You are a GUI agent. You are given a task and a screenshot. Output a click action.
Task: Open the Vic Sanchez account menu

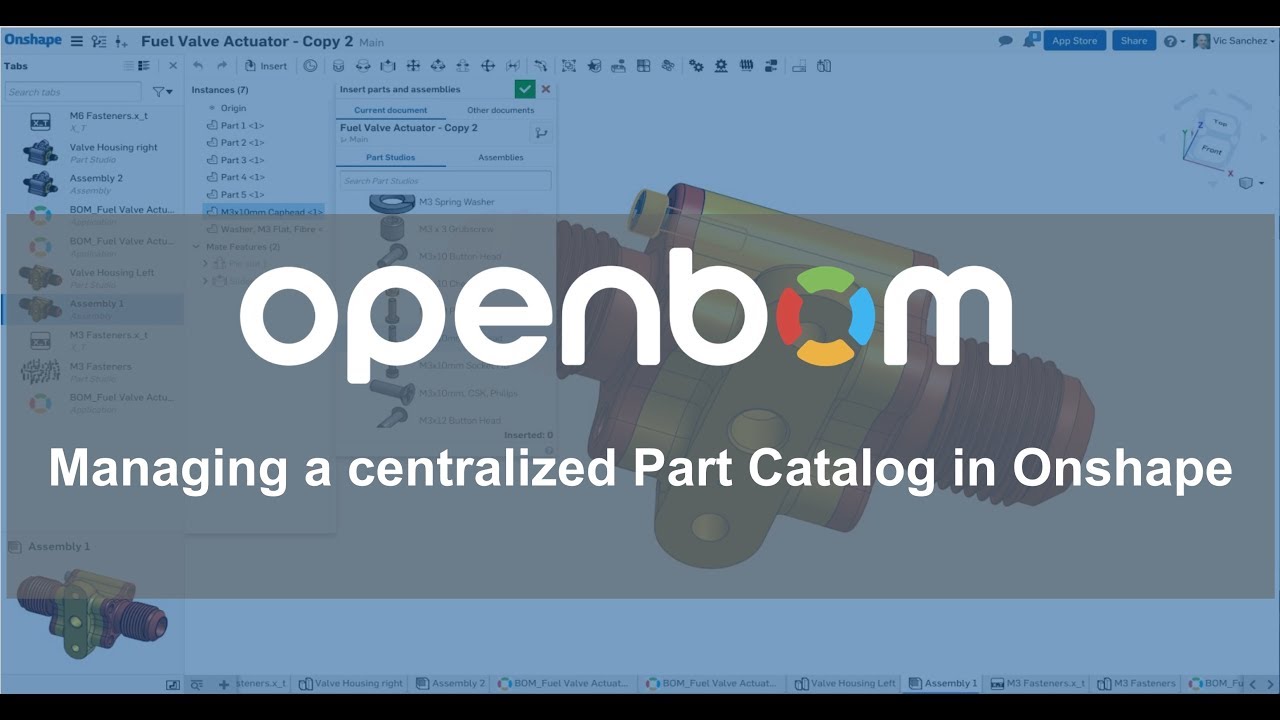[x=1235, y=41]
